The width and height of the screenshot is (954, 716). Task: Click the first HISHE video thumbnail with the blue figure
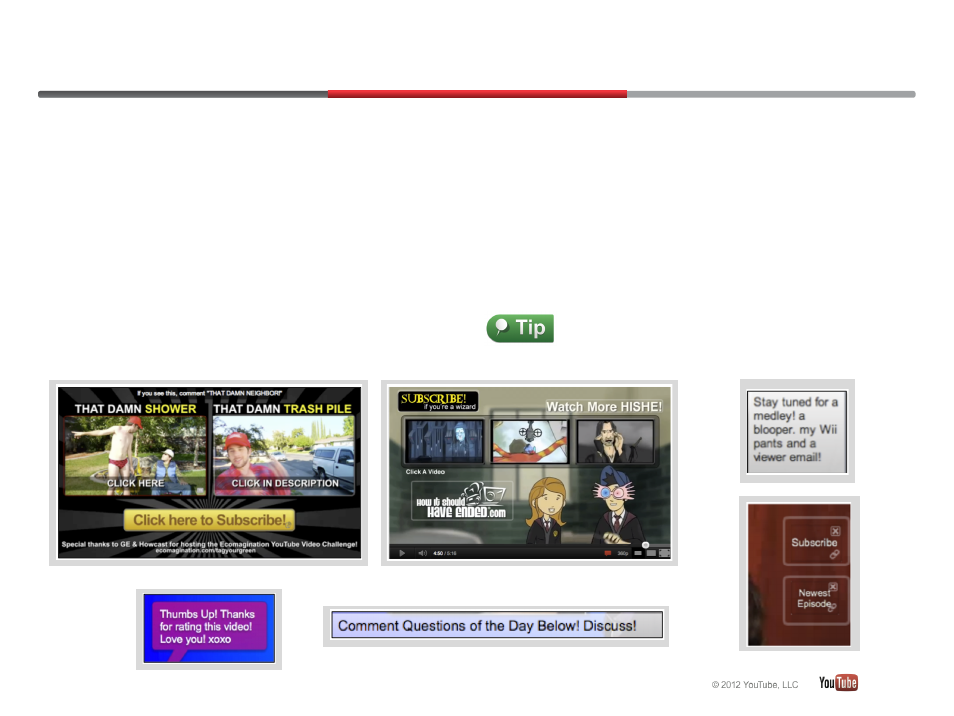point(444,442)
